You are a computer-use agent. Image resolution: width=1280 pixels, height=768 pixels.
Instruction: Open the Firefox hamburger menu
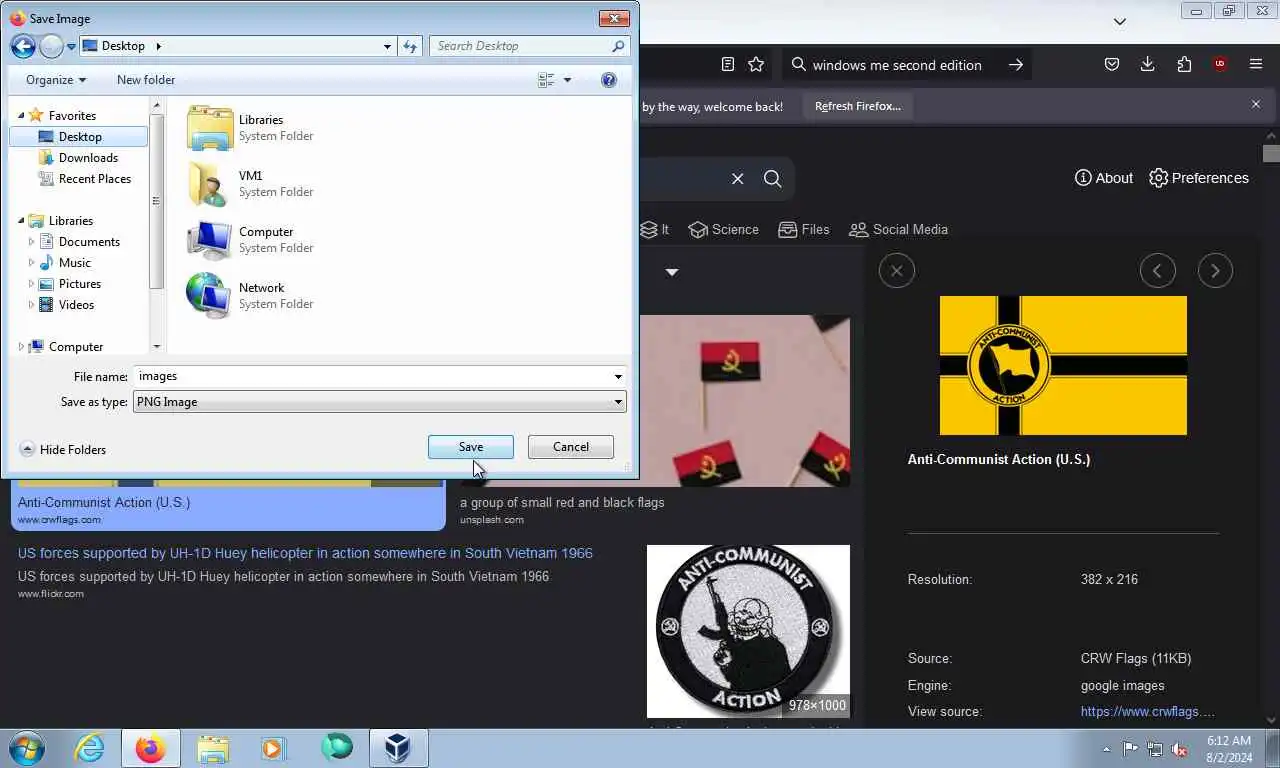[1256, 65]
